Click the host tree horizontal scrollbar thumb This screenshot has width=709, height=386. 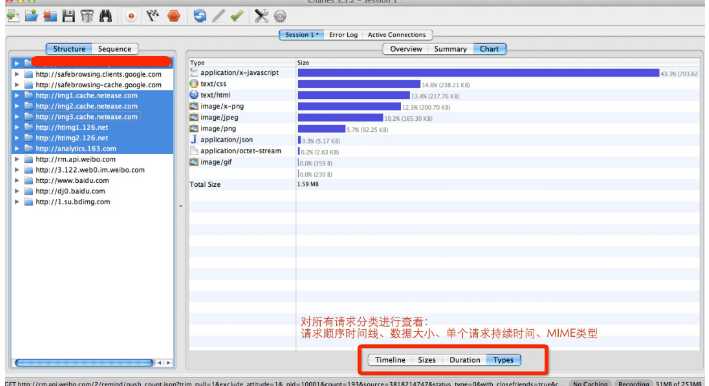pyautogui.click(x=84, y=362)
